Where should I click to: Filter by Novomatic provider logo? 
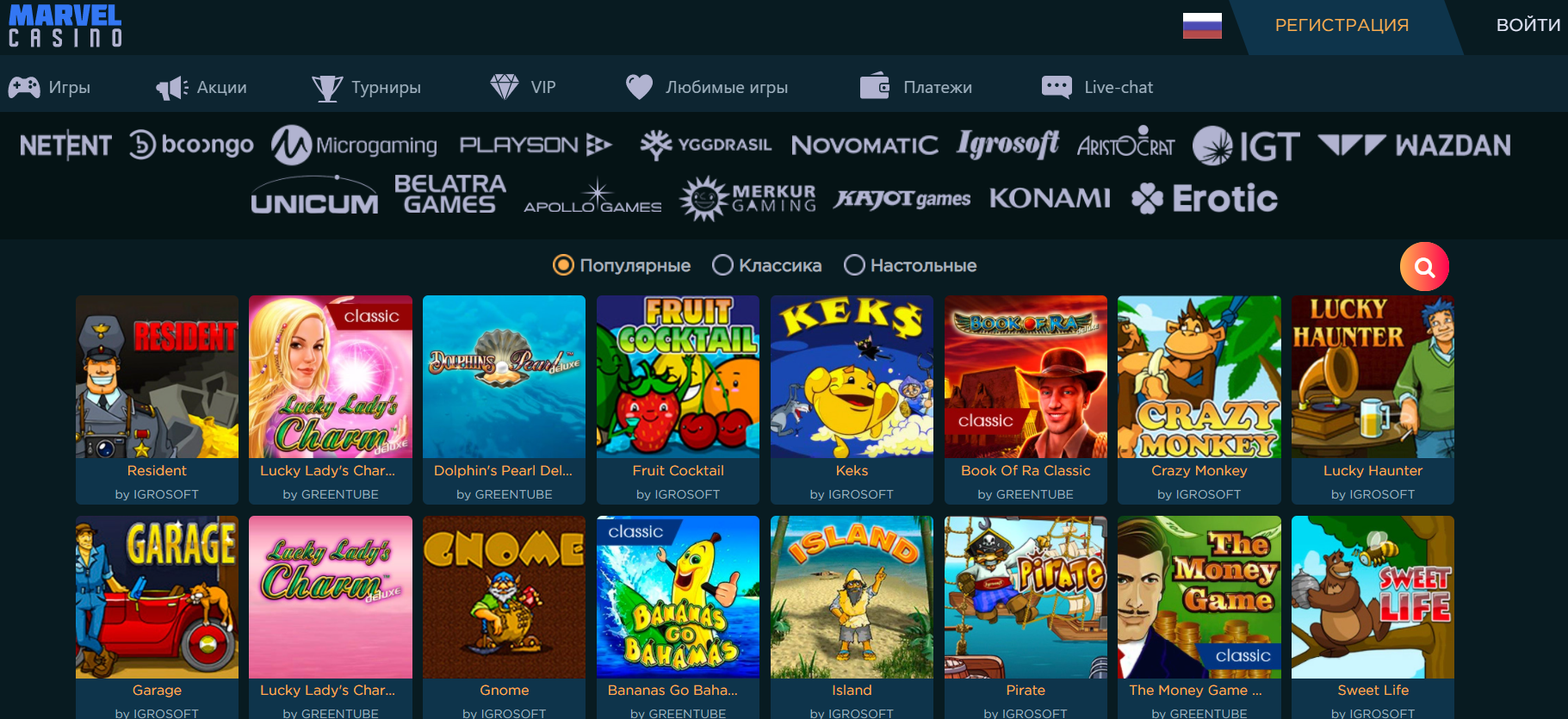(865, 146)
